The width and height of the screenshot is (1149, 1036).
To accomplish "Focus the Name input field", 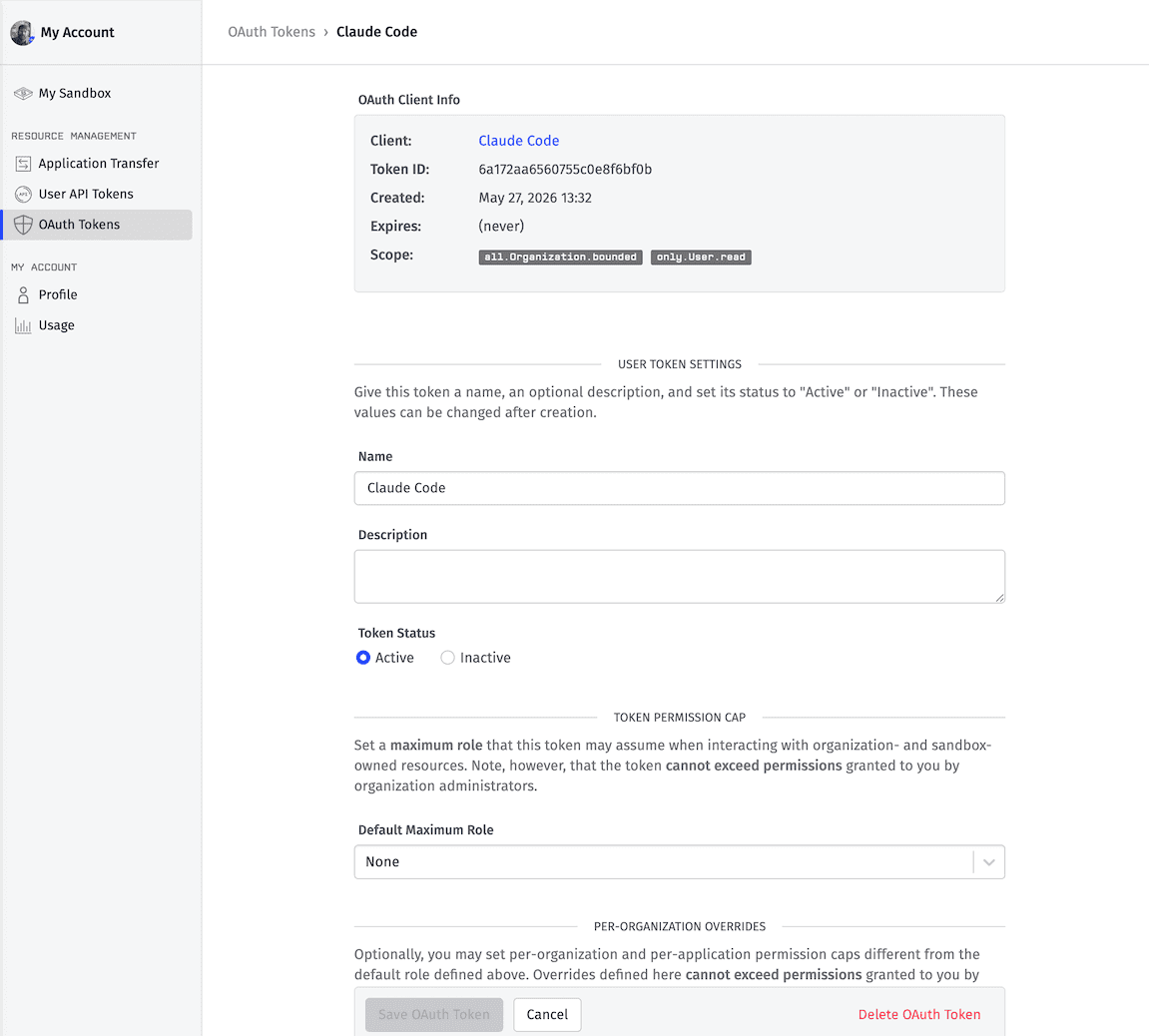I will tap(679, 488).
